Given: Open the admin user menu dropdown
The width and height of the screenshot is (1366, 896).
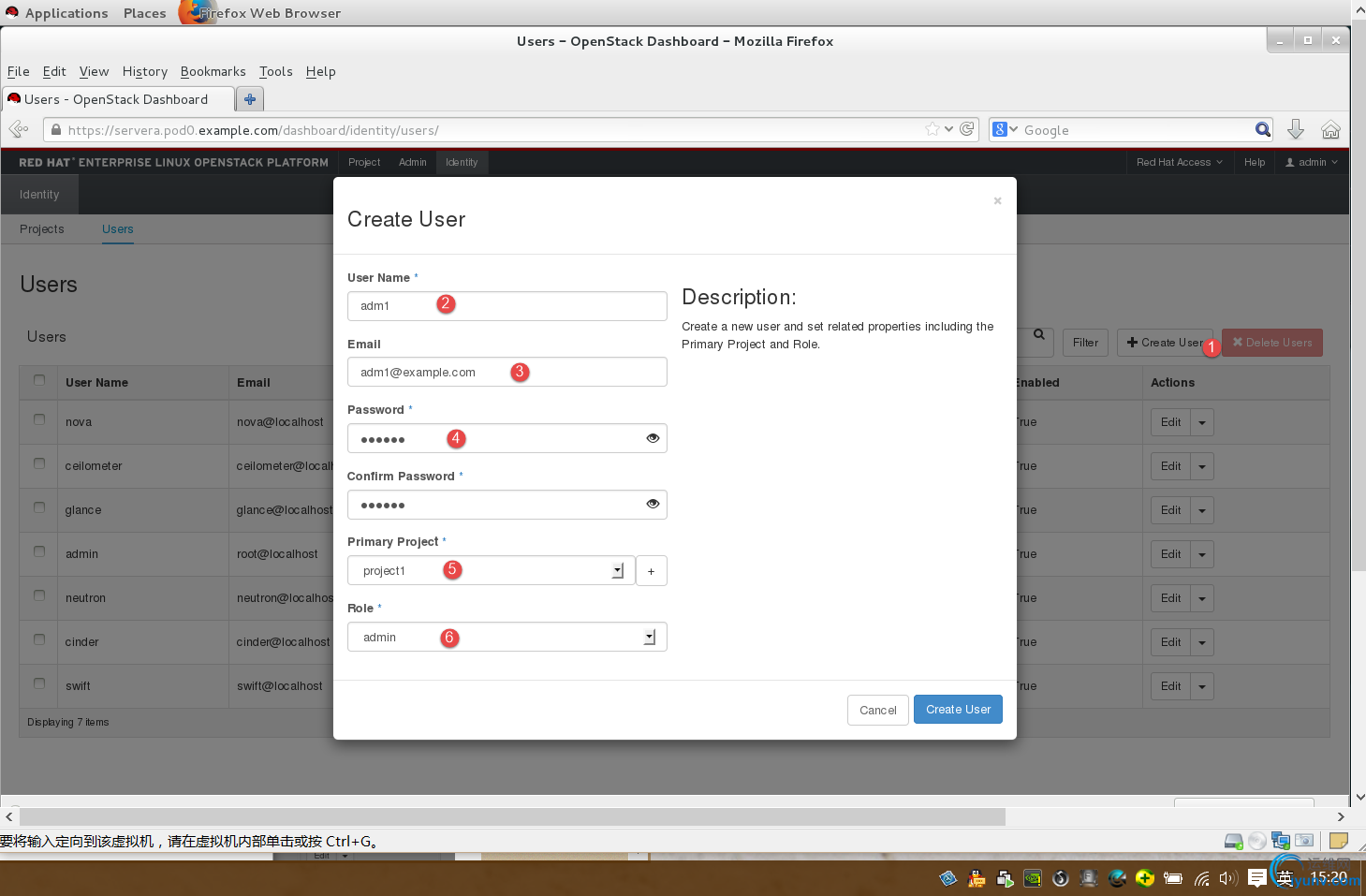Looking at the screenshot, I should pyautogui.click(x=1312, y=162).
